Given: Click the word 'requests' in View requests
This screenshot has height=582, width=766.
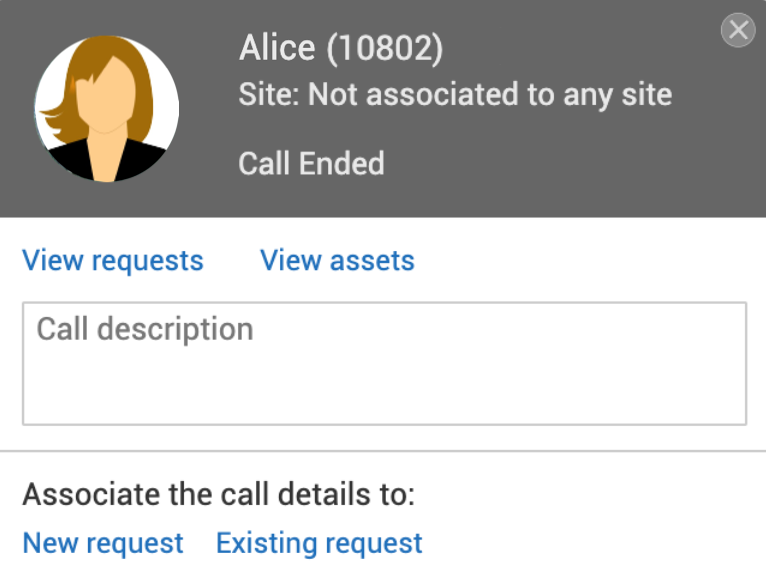Looking at the screenshot, I should click(x=147, y=261).
